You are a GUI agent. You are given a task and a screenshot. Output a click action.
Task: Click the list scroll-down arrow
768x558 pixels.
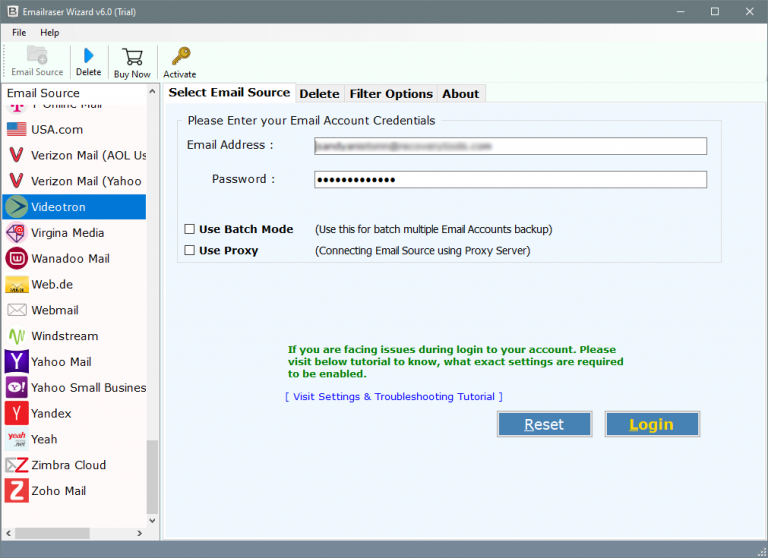152,520
